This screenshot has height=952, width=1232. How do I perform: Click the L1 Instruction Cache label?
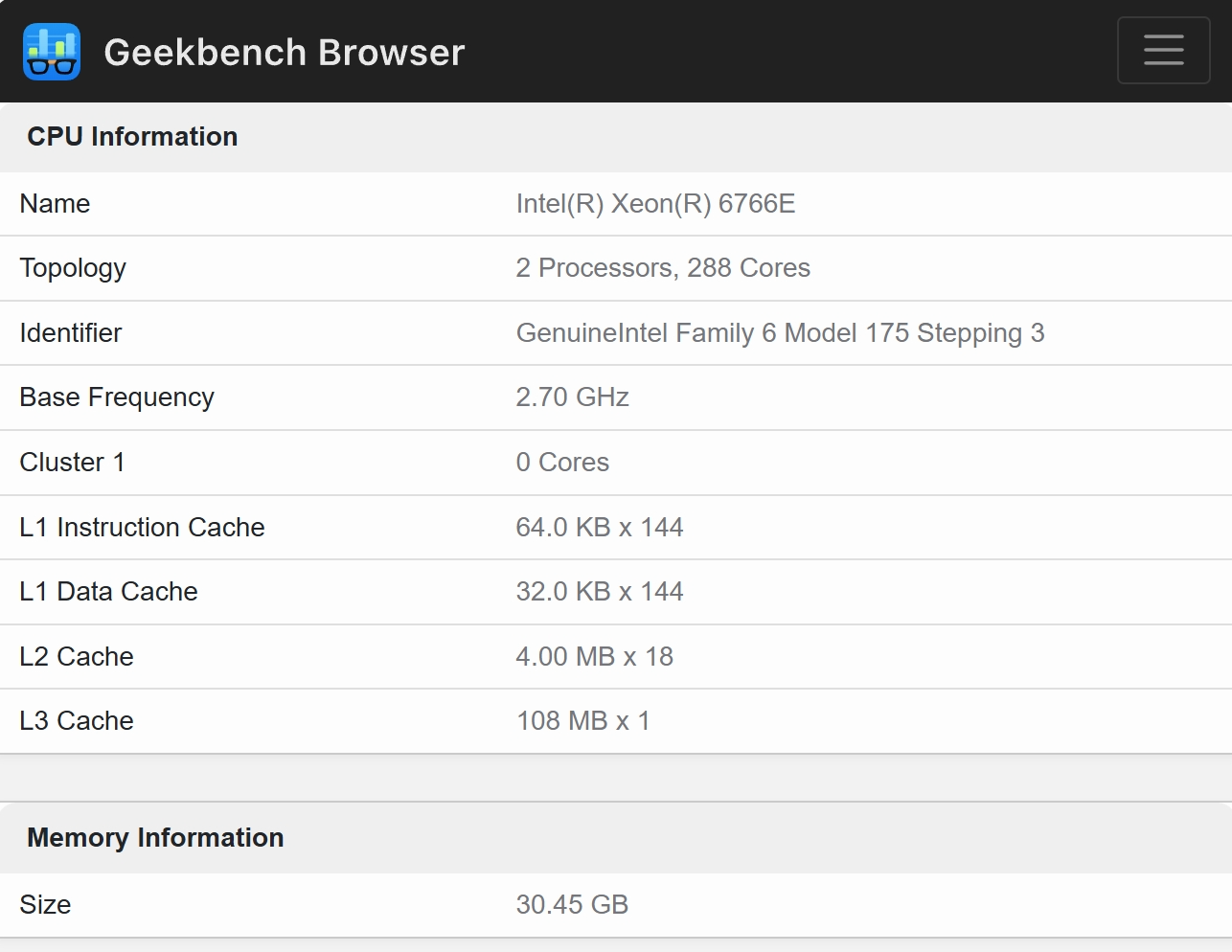pos(142,528)
